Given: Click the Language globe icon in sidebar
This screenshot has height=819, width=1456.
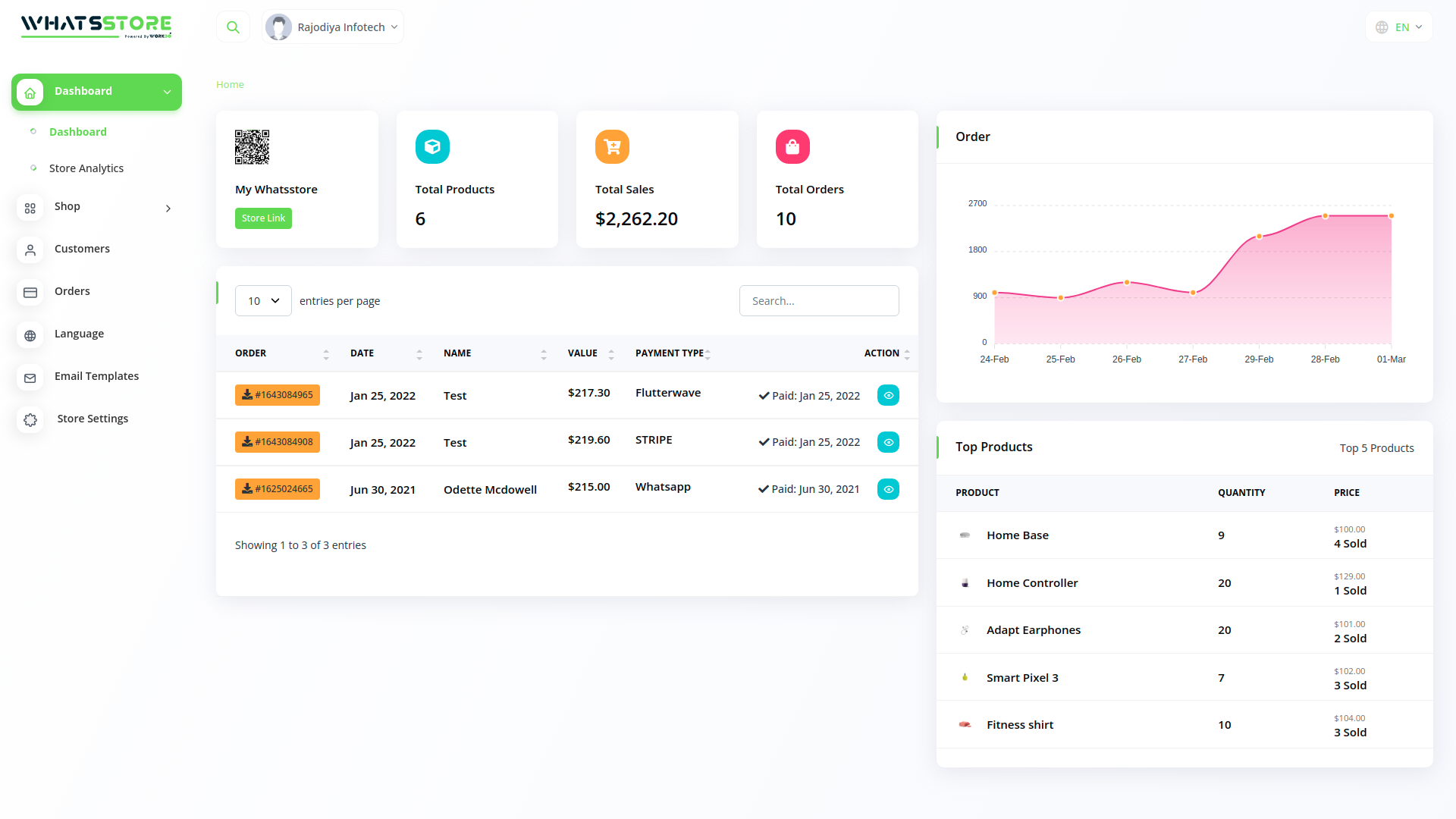Looking at the screenshot, I should point(30,335).
